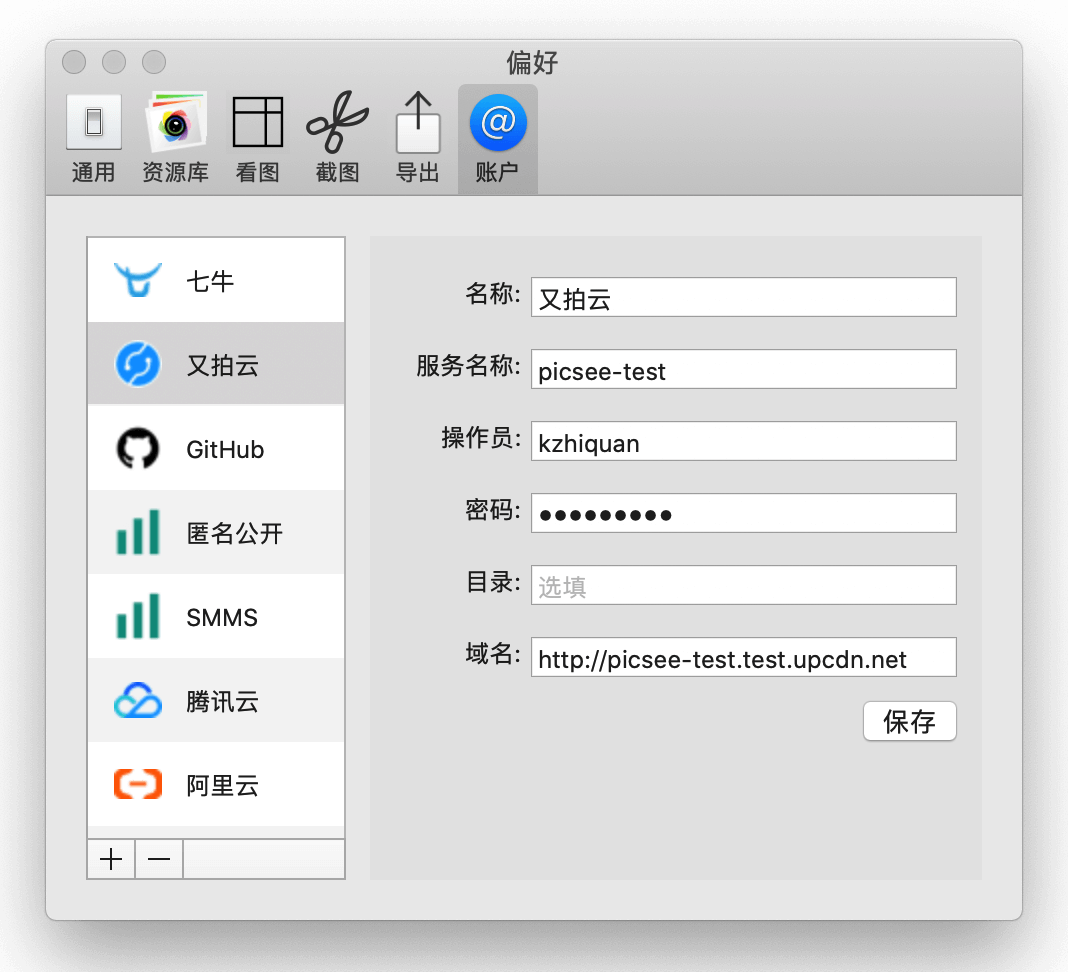Click the SMMS green bar chart icon
Viewport: 1068px width, 972px height.
[138, 616]
